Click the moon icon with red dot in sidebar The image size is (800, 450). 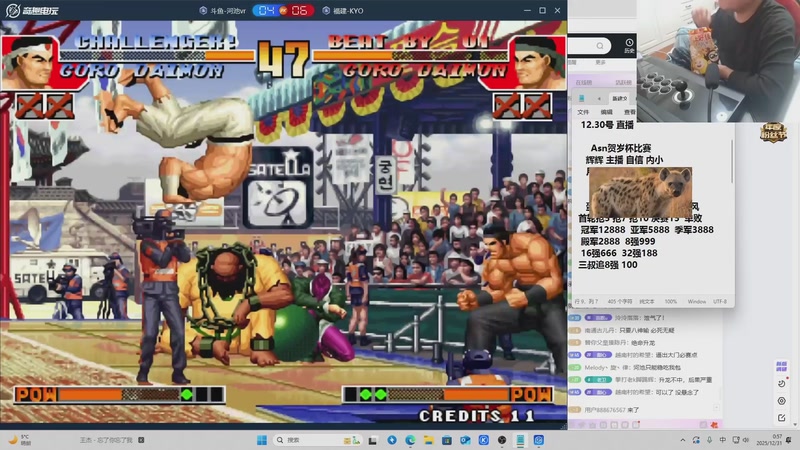coord(782,383)
